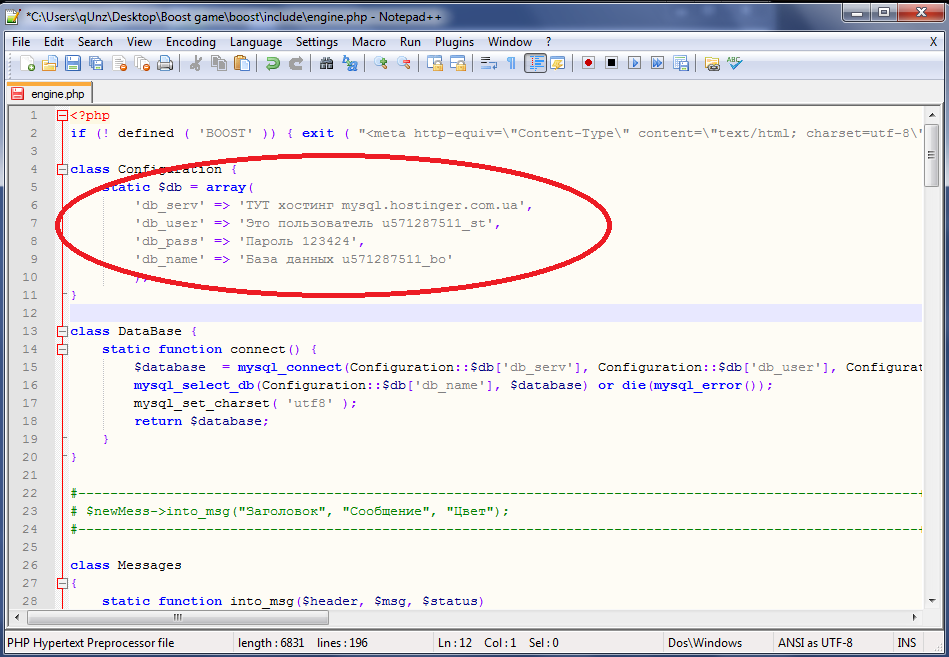949x657 pixels.
Task: Open the Window menu
Action: 510,42
